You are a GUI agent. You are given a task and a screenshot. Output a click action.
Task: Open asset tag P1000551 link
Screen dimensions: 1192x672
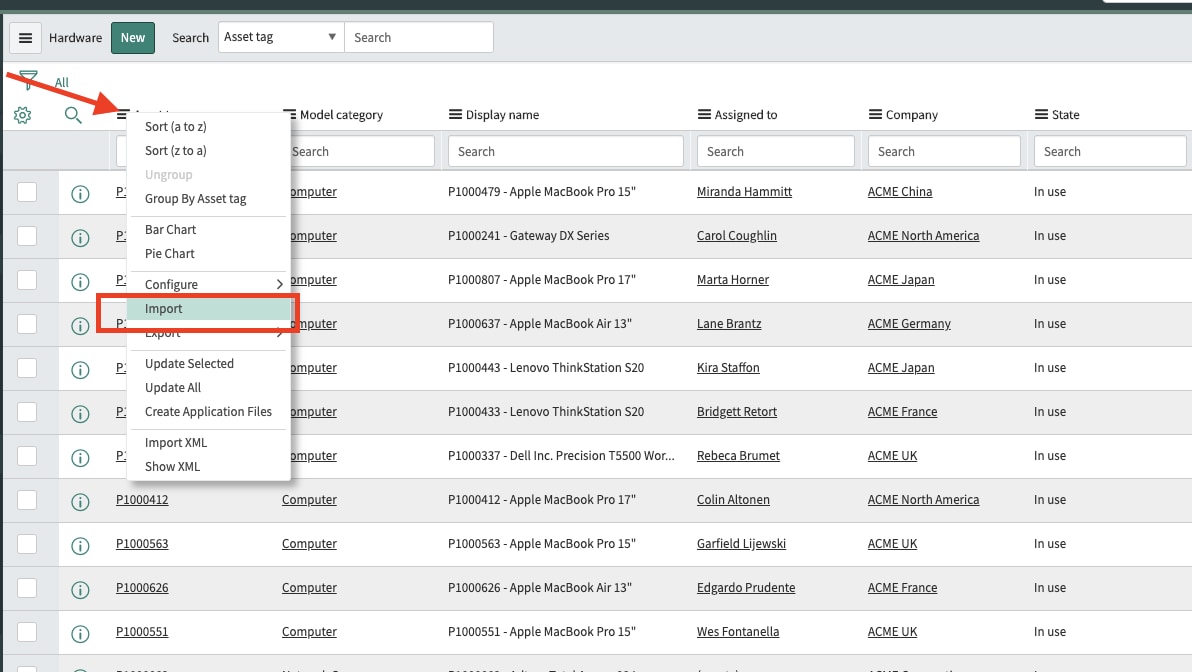pos(142,632)
